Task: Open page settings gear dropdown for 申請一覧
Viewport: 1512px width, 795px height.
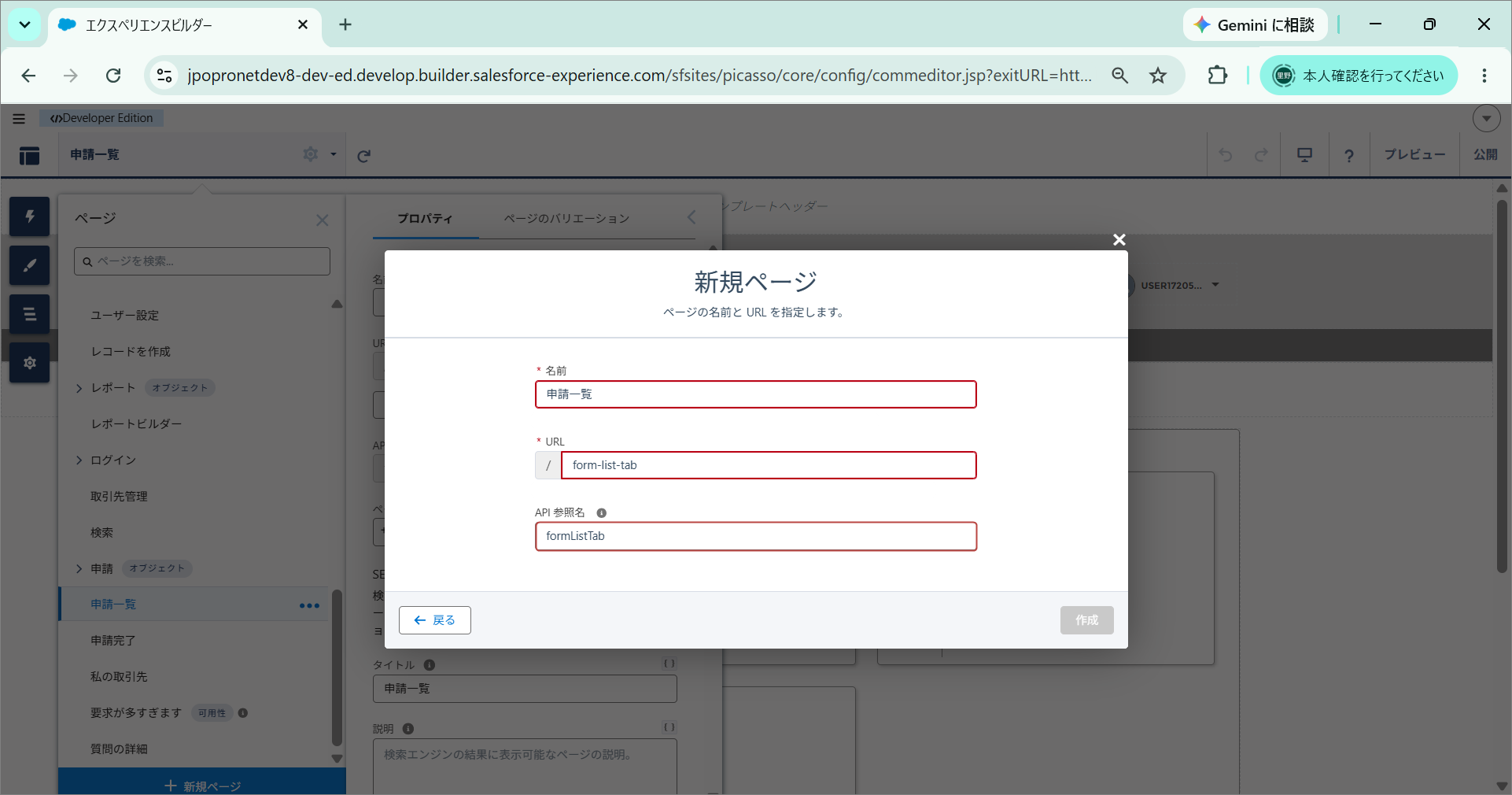Action: [x=319, y=154]
